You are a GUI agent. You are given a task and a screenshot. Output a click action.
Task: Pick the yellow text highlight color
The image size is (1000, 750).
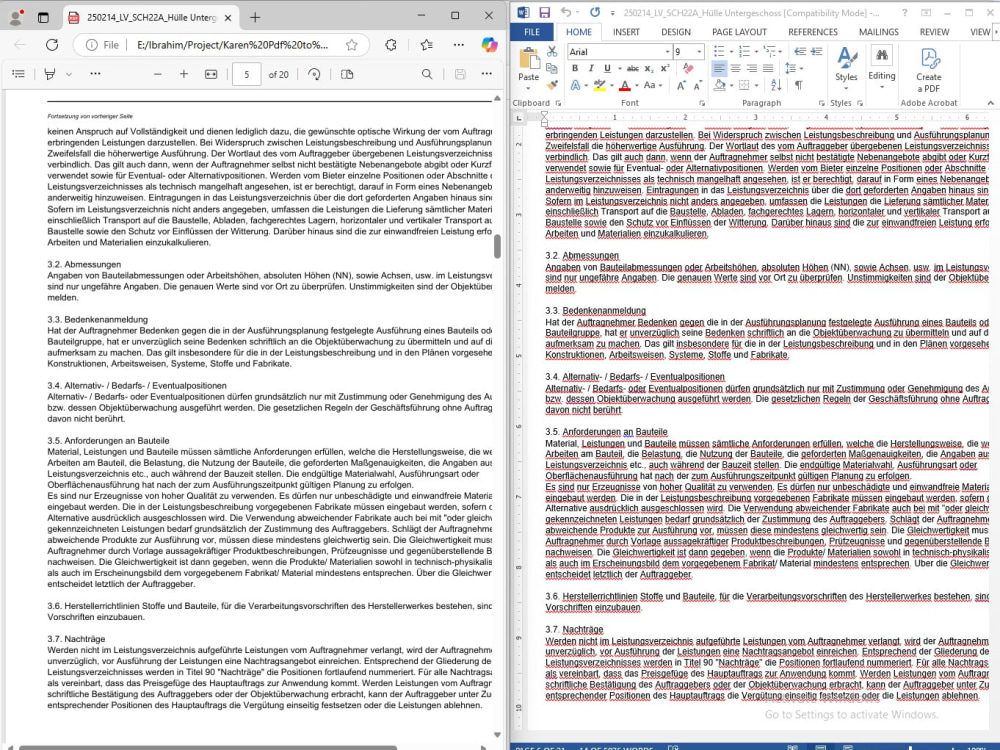(599, 85)
